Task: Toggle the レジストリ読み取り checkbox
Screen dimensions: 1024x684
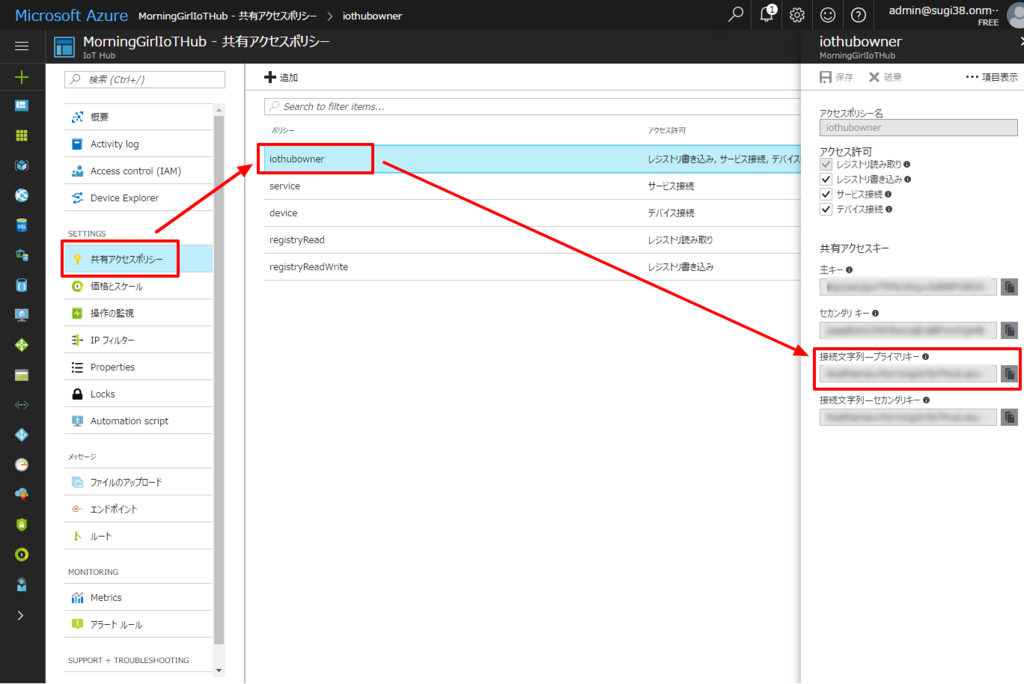Action: [826, 165]
